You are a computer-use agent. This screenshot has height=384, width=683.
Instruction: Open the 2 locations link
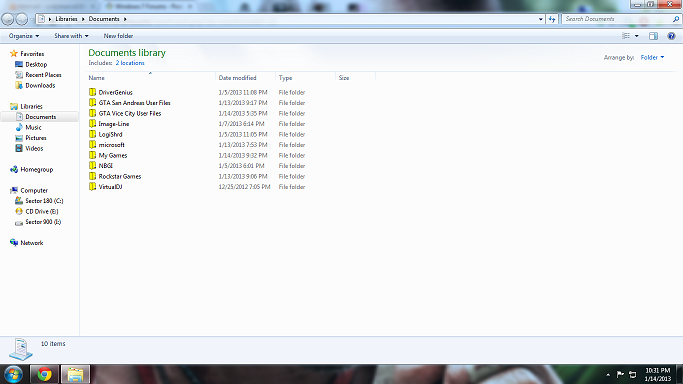130,63
